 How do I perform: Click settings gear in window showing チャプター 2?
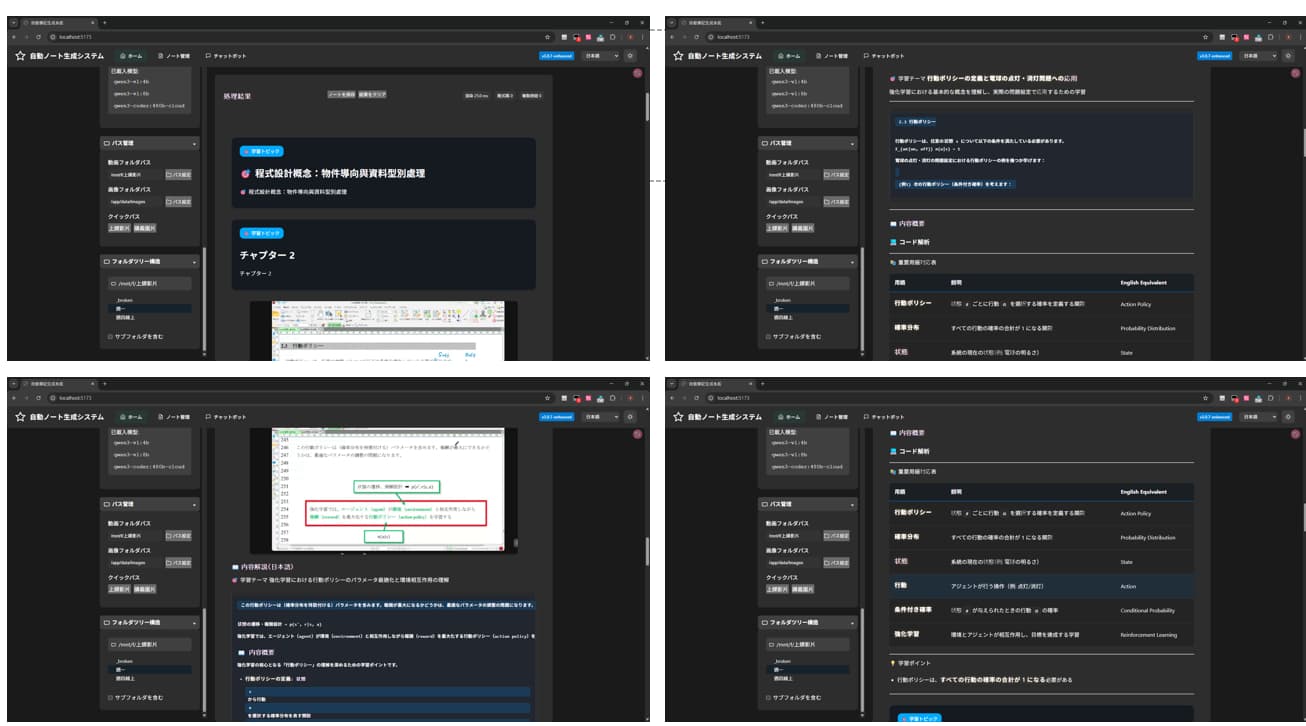630,56
